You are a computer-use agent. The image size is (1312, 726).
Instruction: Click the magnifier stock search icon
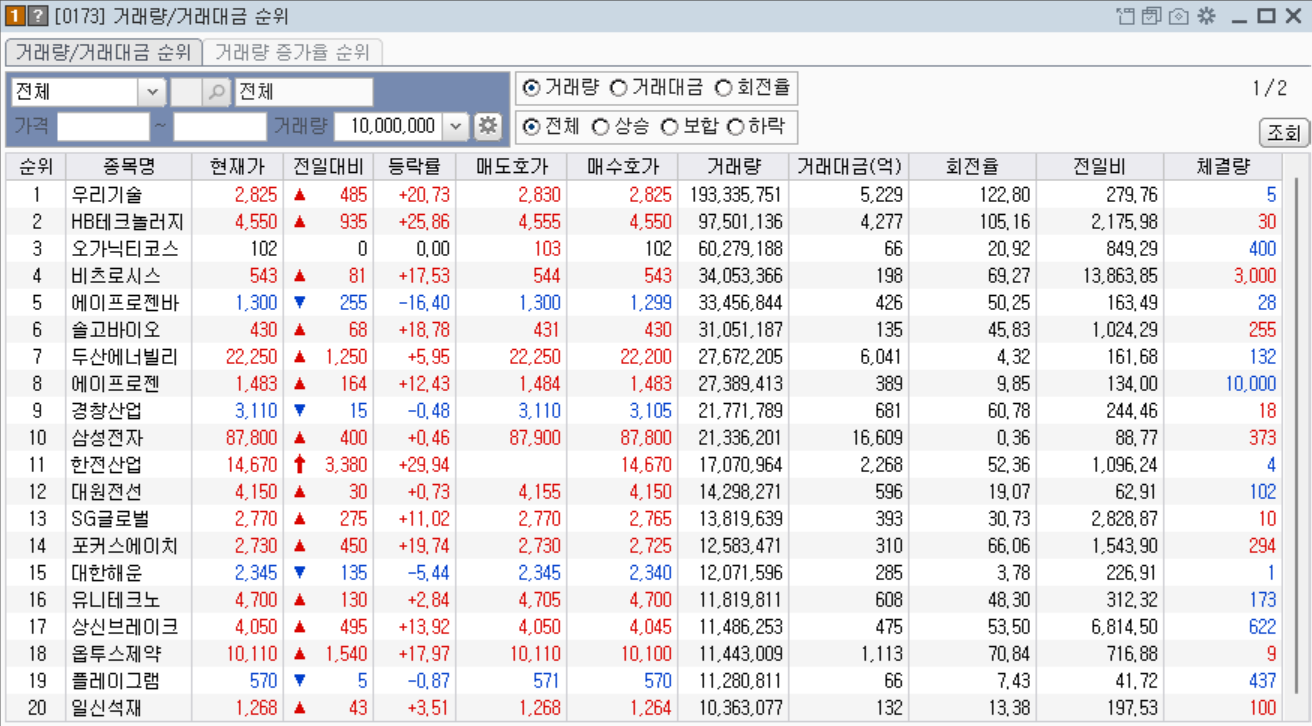coord(216,92)
